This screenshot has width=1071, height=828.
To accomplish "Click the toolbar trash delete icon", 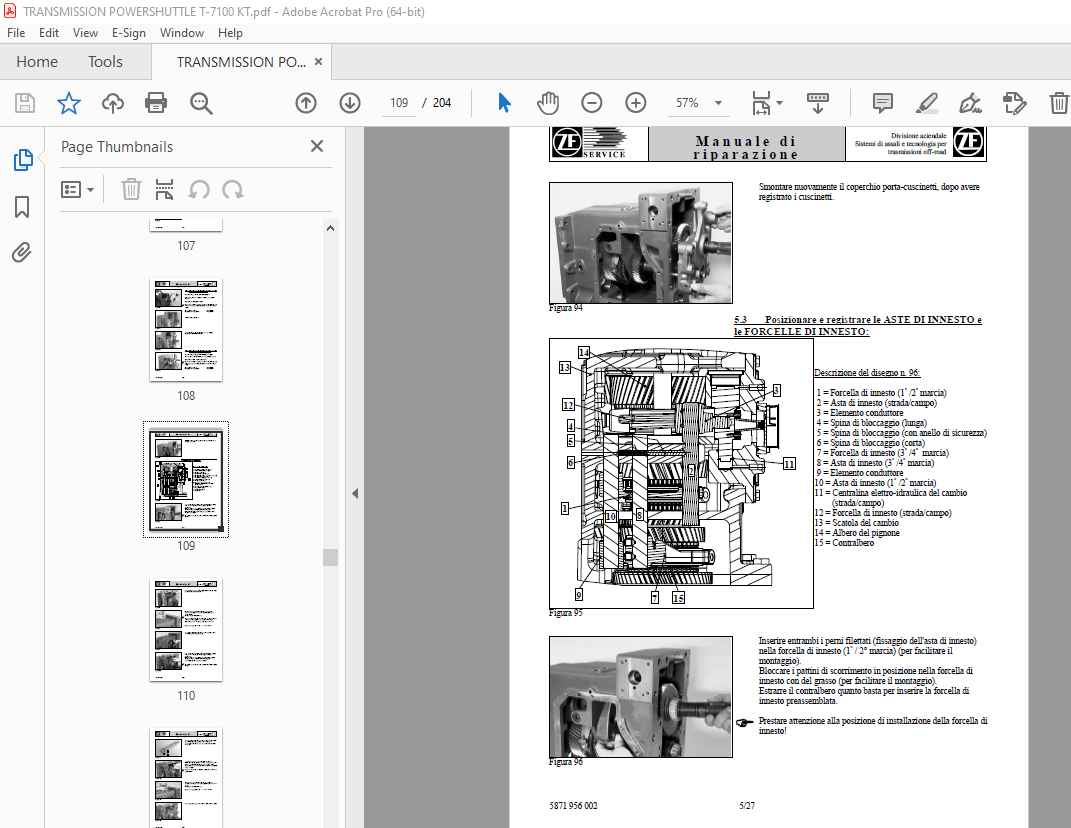I will tap(1058, 103).
